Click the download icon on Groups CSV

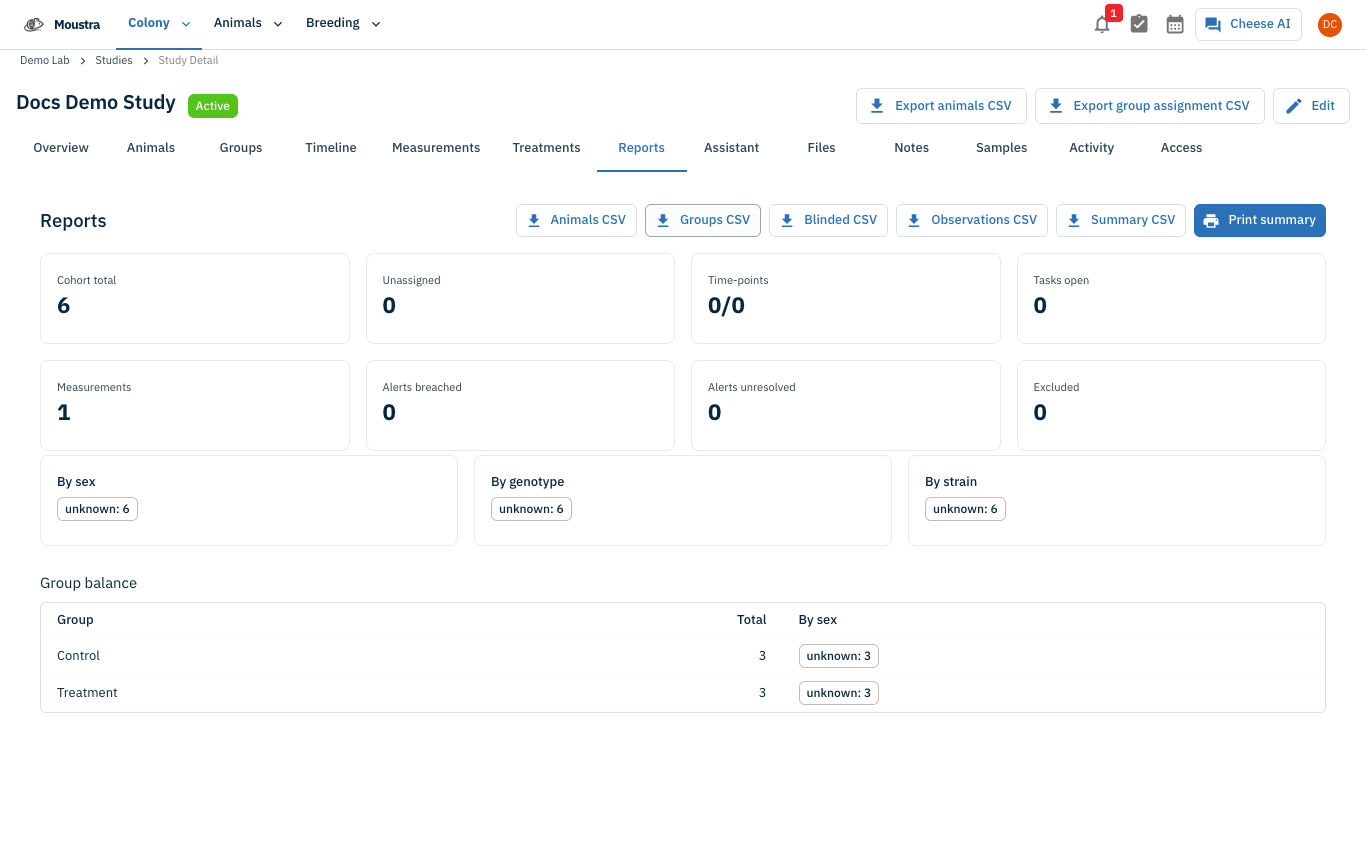(663, 220)
